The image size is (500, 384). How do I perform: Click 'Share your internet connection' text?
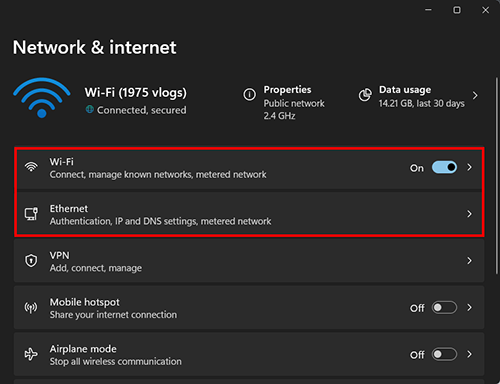point(113,315)
